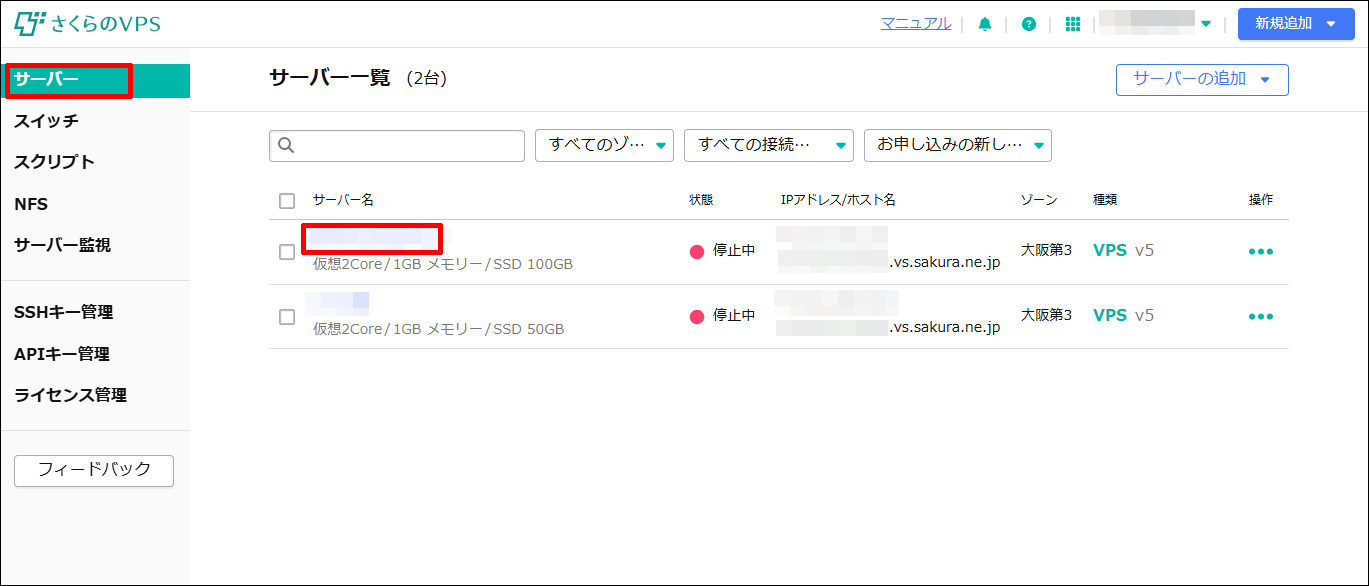Click the (2台) server count text
This screenshot has height=586, width=1369.
(x=427, y=78)
